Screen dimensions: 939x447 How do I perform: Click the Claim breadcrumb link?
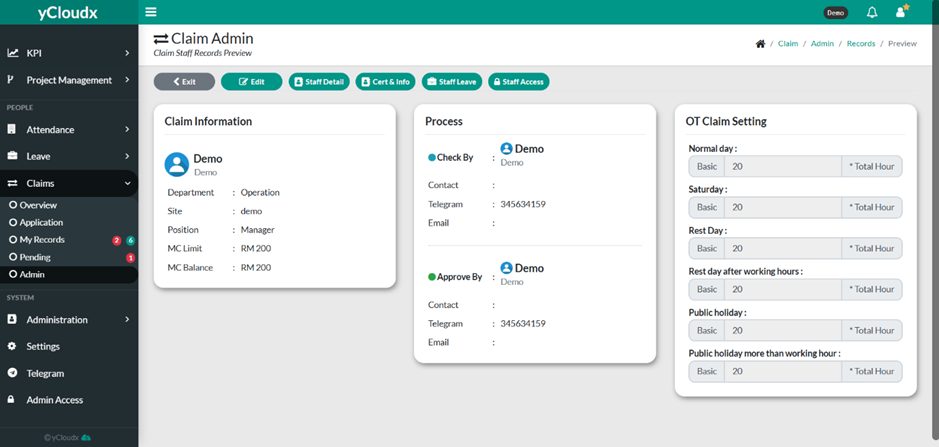(x=787, y=44)
